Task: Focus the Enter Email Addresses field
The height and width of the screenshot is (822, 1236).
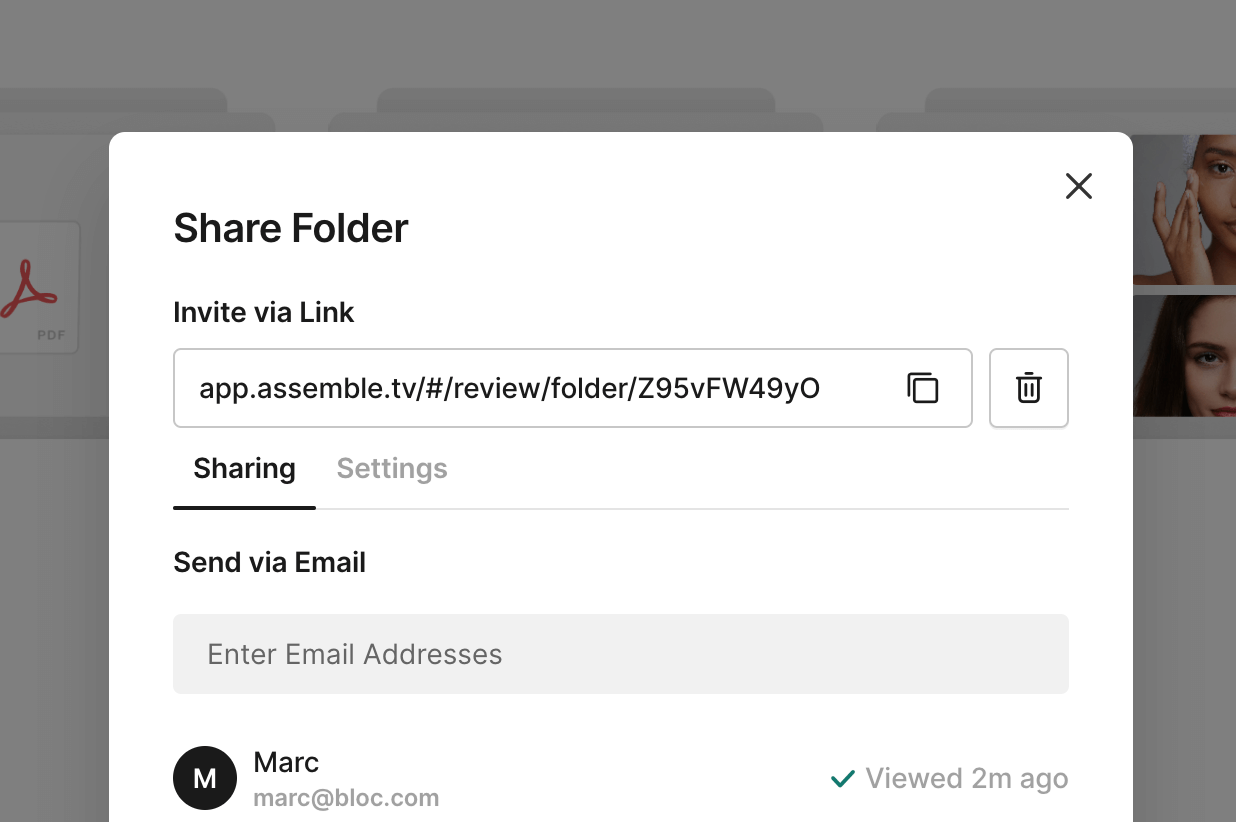Action: tap(620, 654)
